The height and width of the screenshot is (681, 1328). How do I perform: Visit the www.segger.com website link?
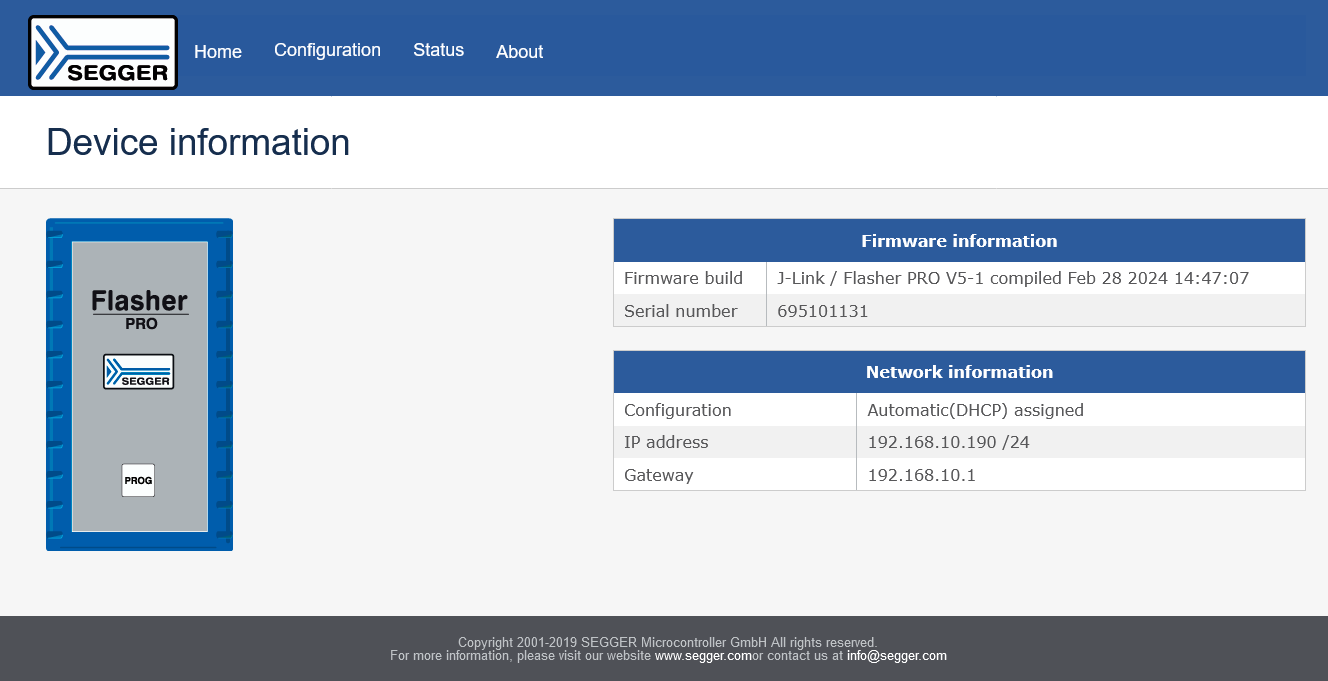[703, 656]
